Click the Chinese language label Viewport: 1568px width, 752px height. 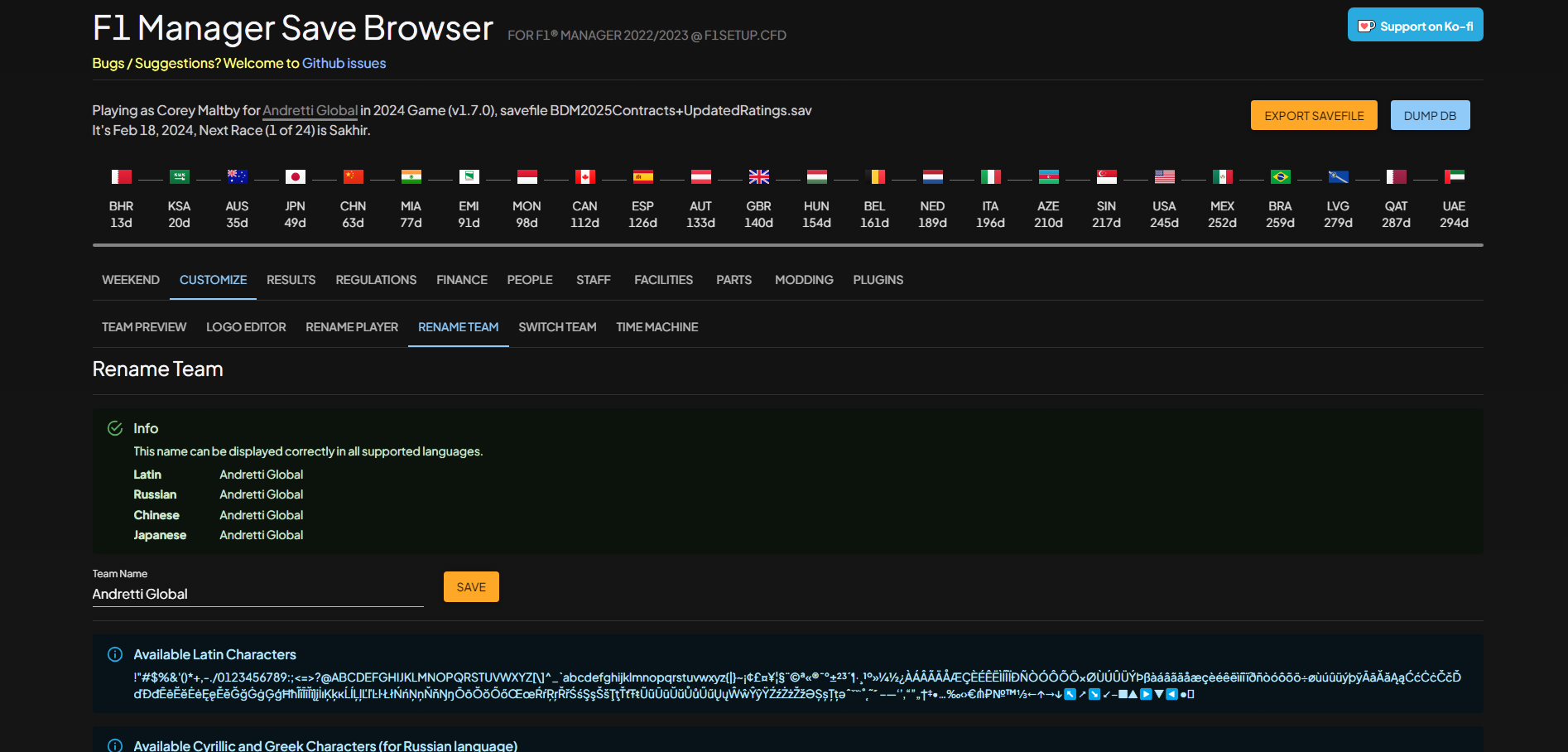(156, 515)
